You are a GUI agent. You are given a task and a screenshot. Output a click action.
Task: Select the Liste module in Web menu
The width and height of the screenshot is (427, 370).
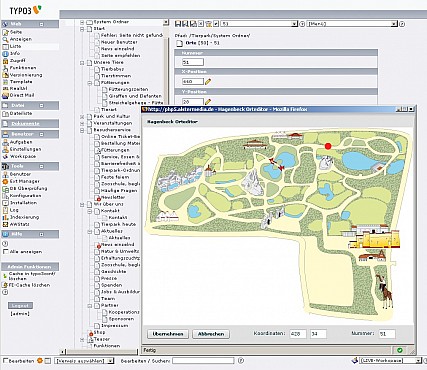[x=15, y=47]
